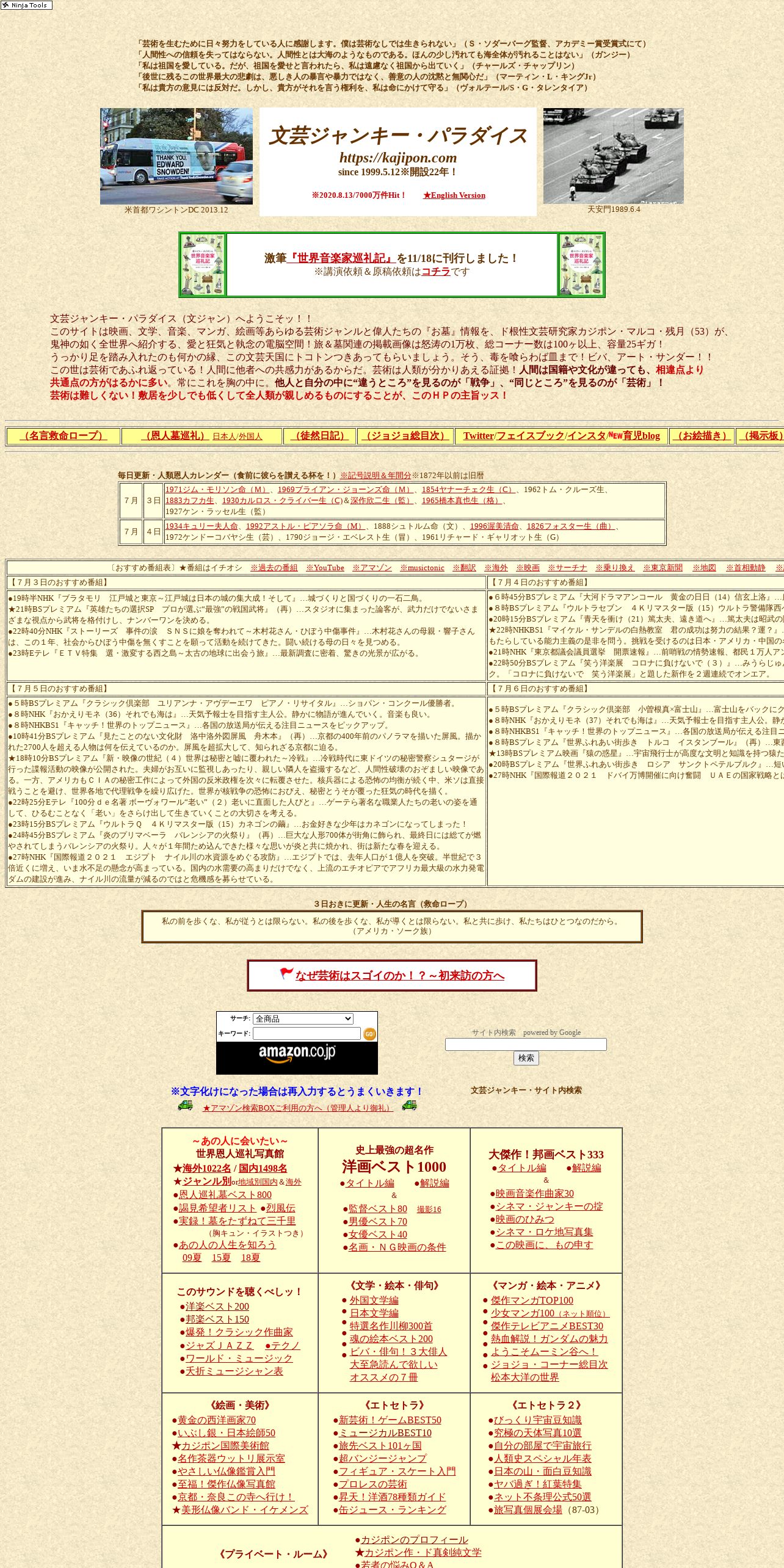Click the Edward Snowden bus photo
784x1568 pixels.
(x=176, y=156)
